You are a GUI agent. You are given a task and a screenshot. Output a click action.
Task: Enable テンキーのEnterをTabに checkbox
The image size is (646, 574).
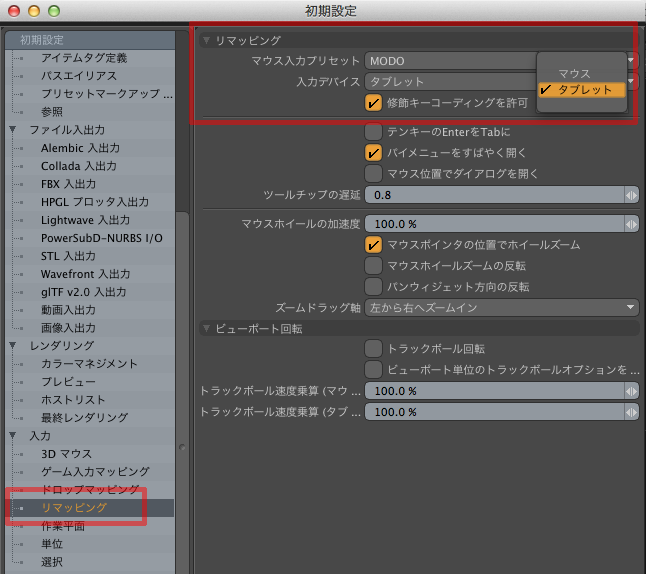[x=373, y=132]
